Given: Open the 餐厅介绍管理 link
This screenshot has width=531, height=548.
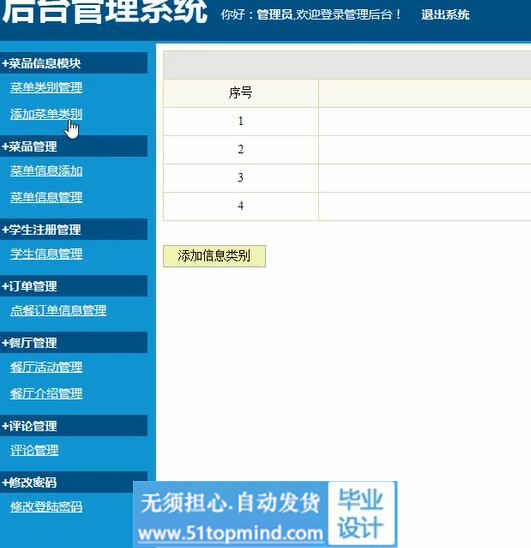Looking at the screenshot, I should click(x=46, y=394).
